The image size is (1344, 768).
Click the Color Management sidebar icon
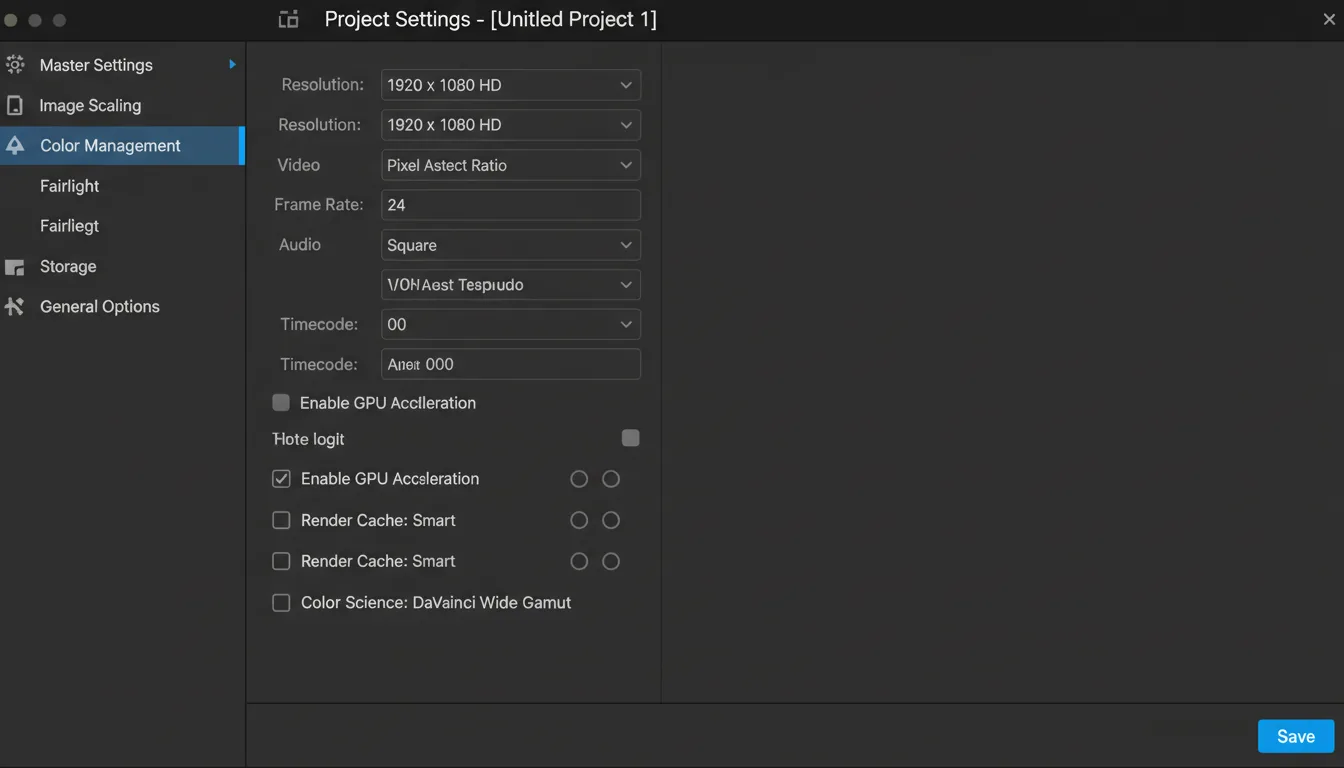click(16, 145)
